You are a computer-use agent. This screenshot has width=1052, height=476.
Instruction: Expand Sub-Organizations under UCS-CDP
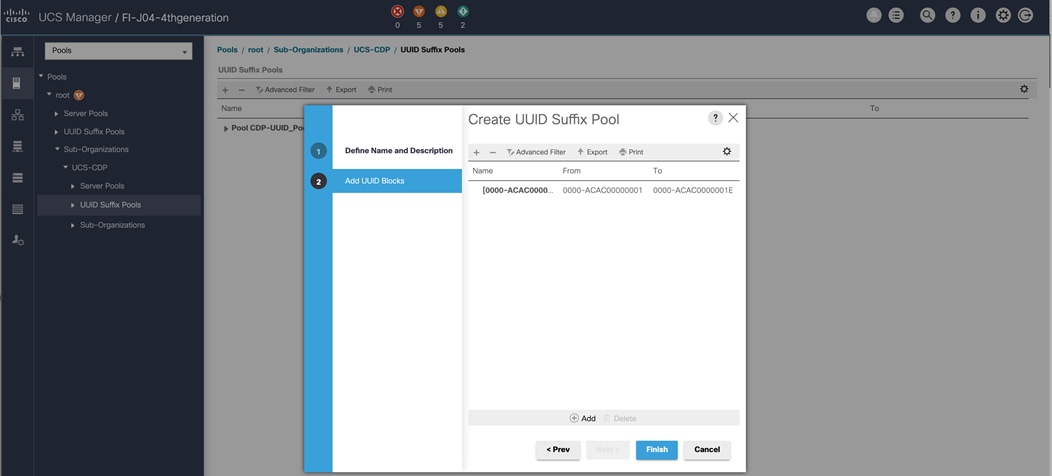click(72, 225)
